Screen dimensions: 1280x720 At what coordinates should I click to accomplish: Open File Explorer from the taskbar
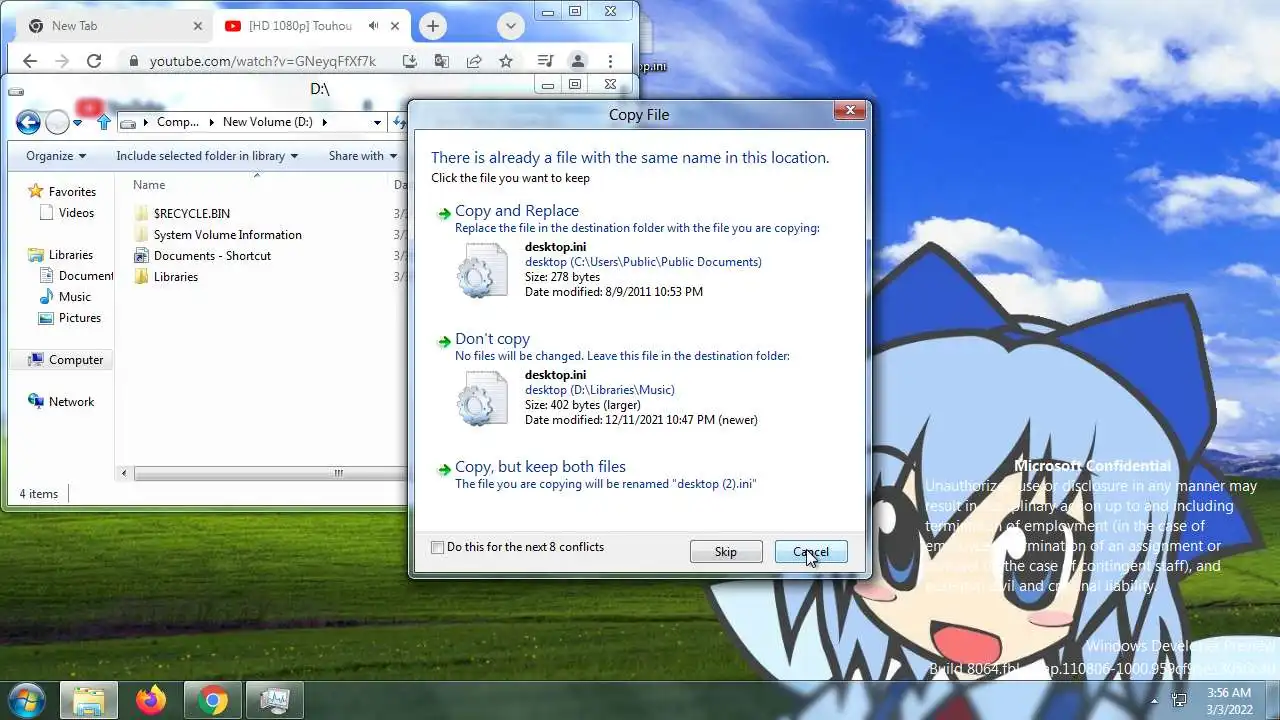[89, 700]
